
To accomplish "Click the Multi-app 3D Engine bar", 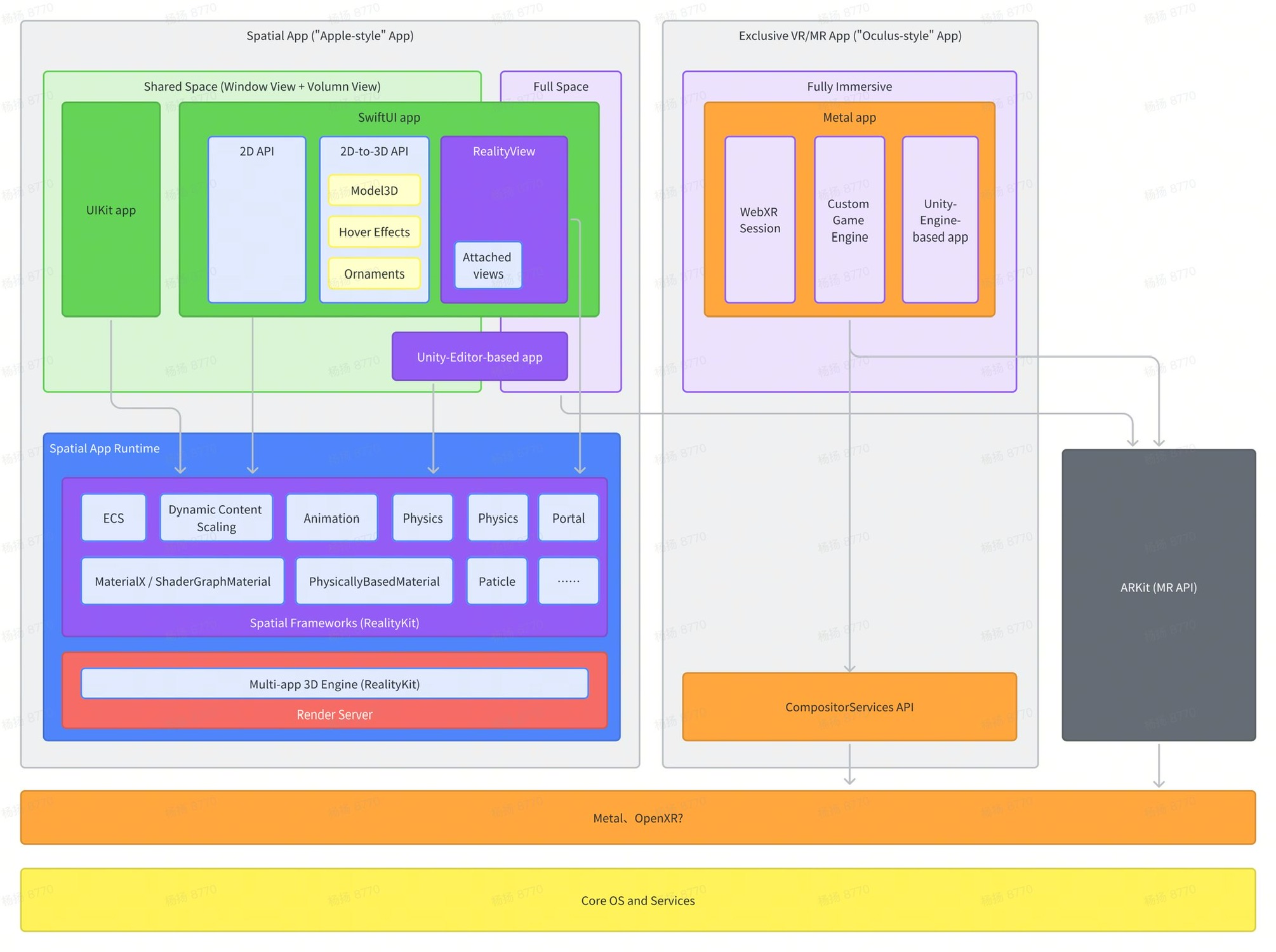I will [x=334, y=684].
